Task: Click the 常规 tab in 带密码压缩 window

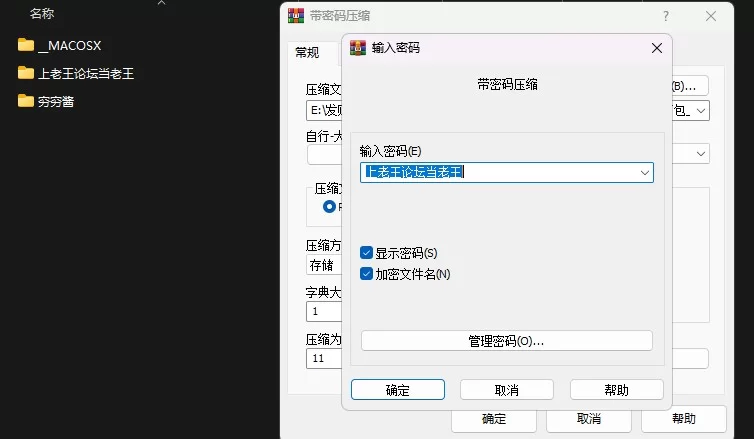Action: 307,52
